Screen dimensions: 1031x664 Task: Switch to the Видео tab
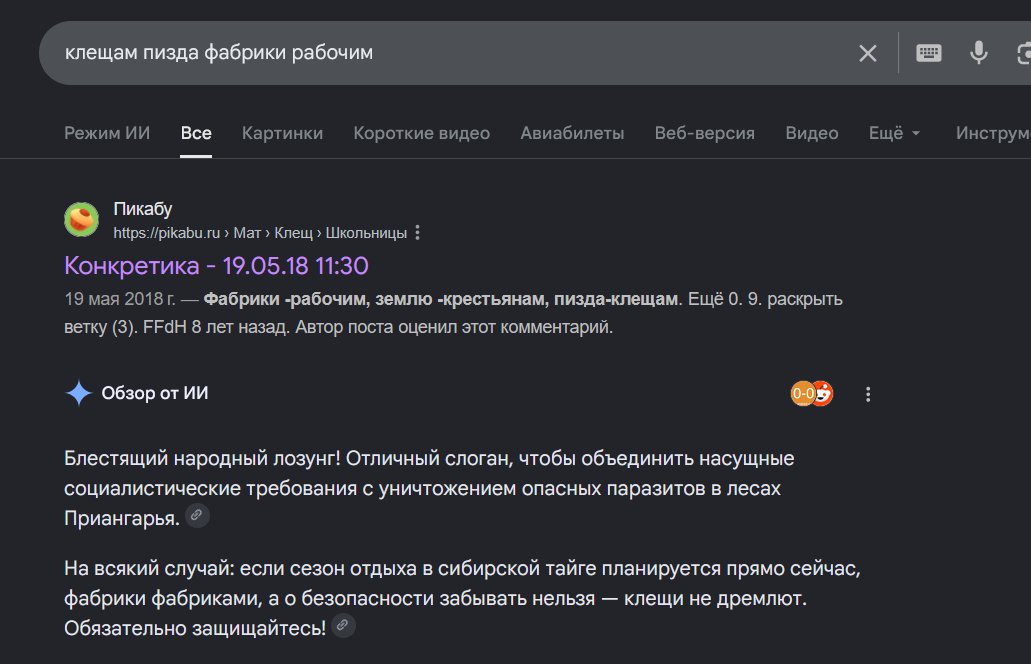(x=811, y=133)
